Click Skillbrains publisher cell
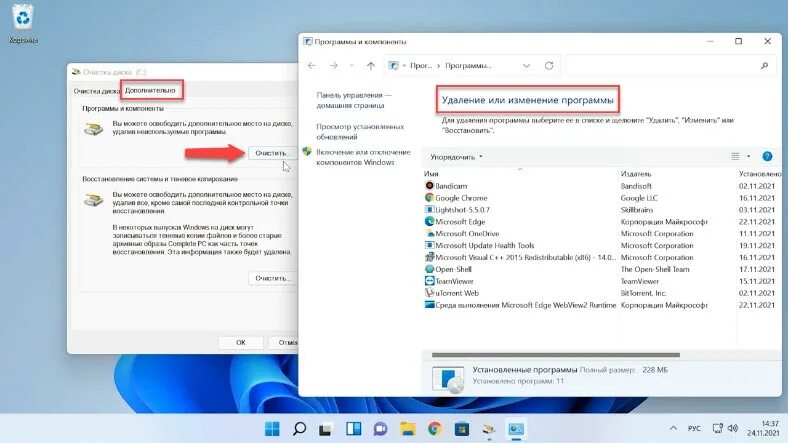 (637, 209)
